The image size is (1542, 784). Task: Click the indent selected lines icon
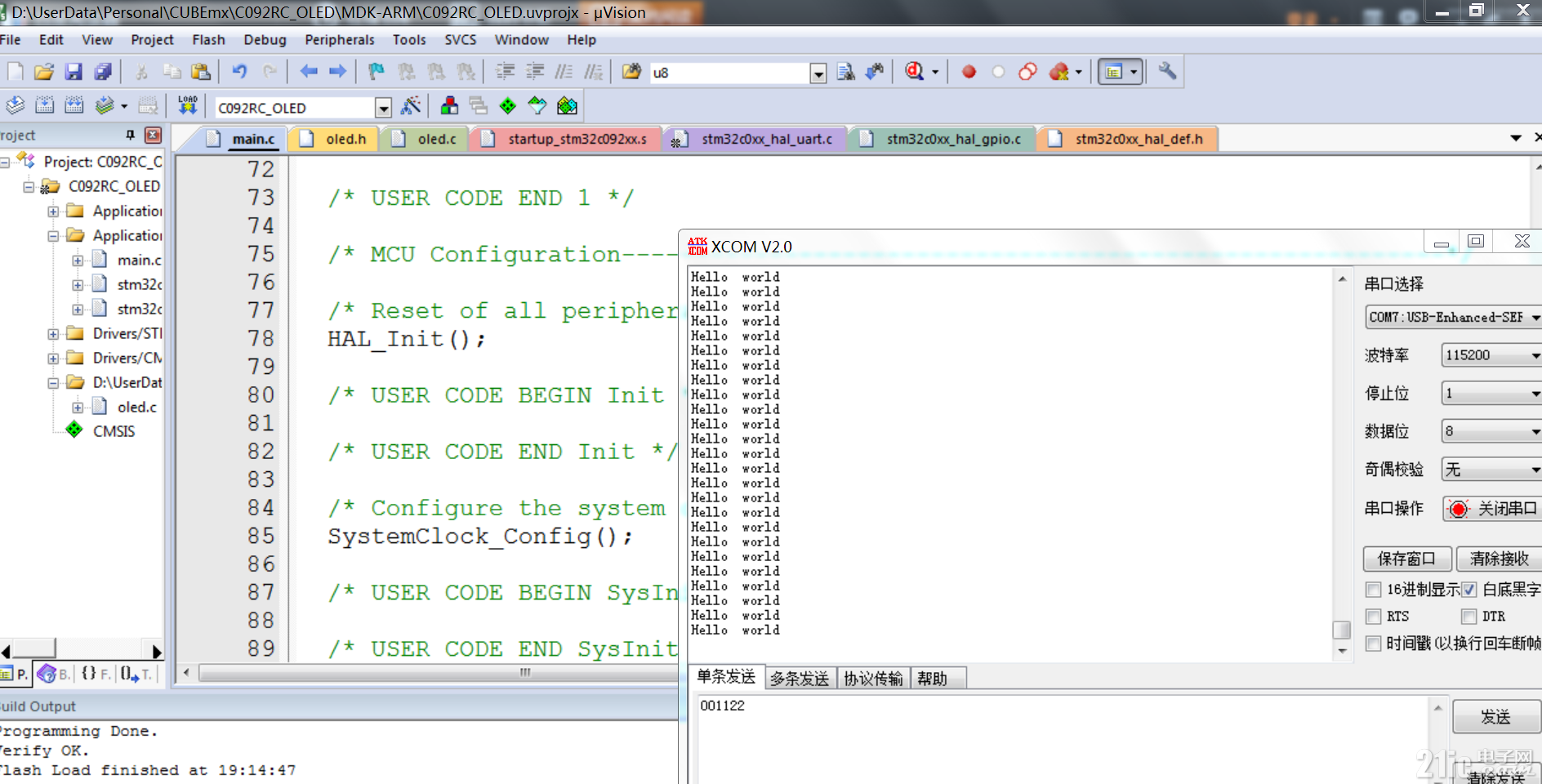point(506,72)
